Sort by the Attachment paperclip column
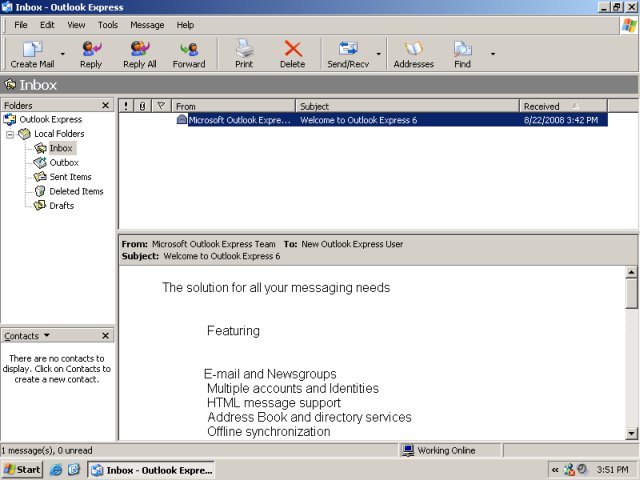Image resolution: width=640 pixels, height=480 pixels. pos(142,106)
